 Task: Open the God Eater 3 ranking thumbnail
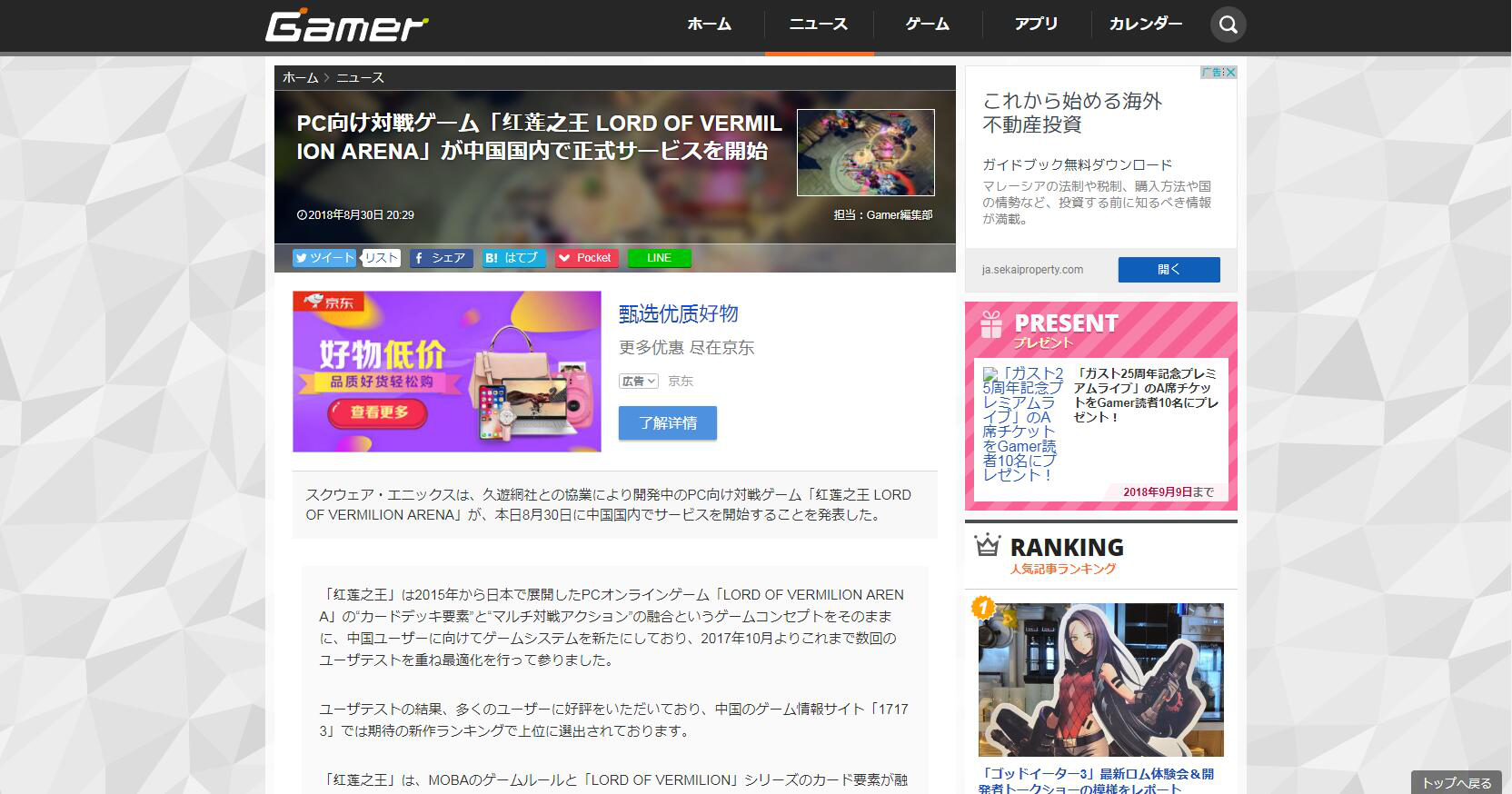1100,680
